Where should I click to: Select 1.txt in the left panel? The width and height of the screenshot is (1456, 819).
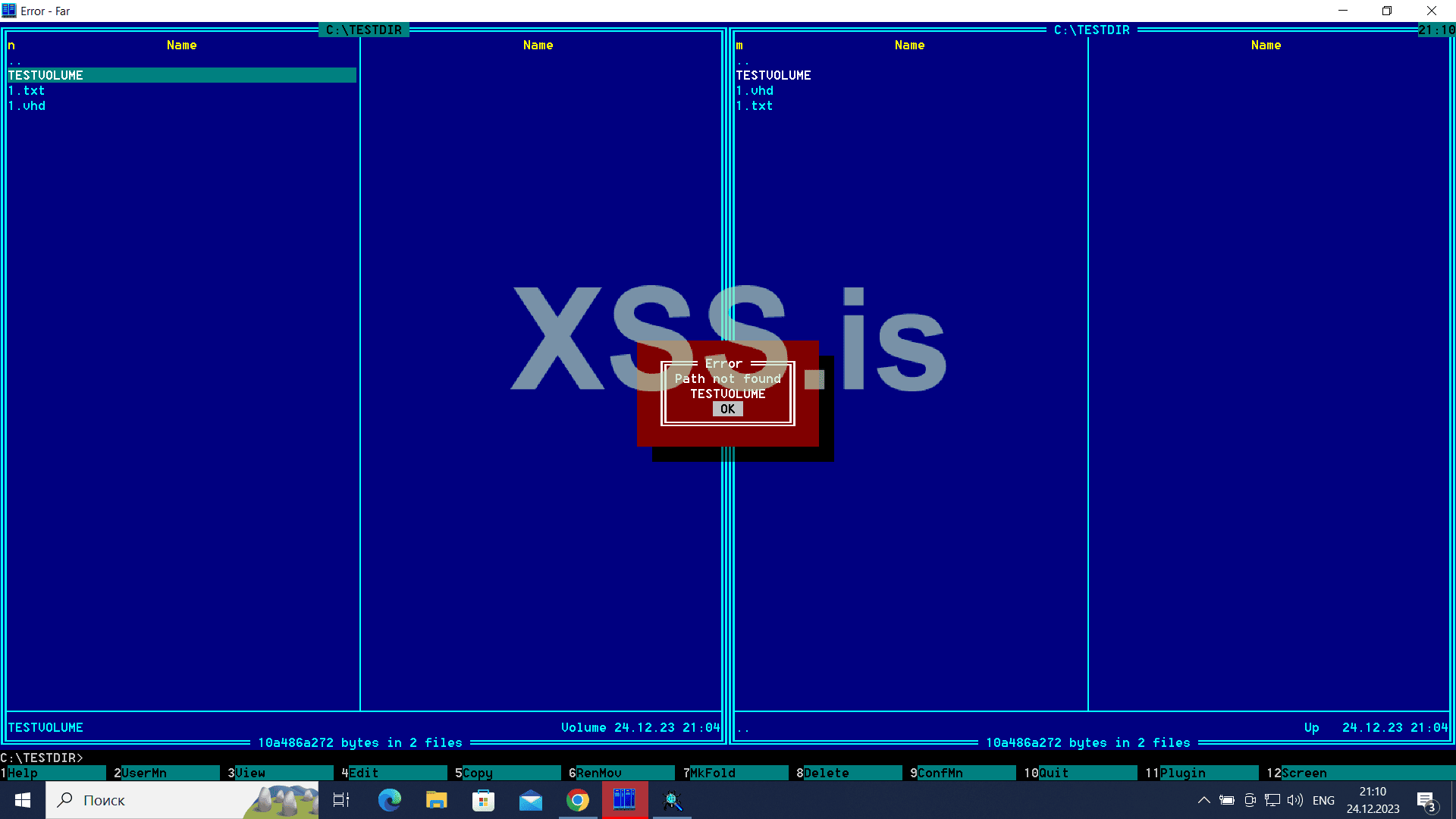tap(27, 90)
